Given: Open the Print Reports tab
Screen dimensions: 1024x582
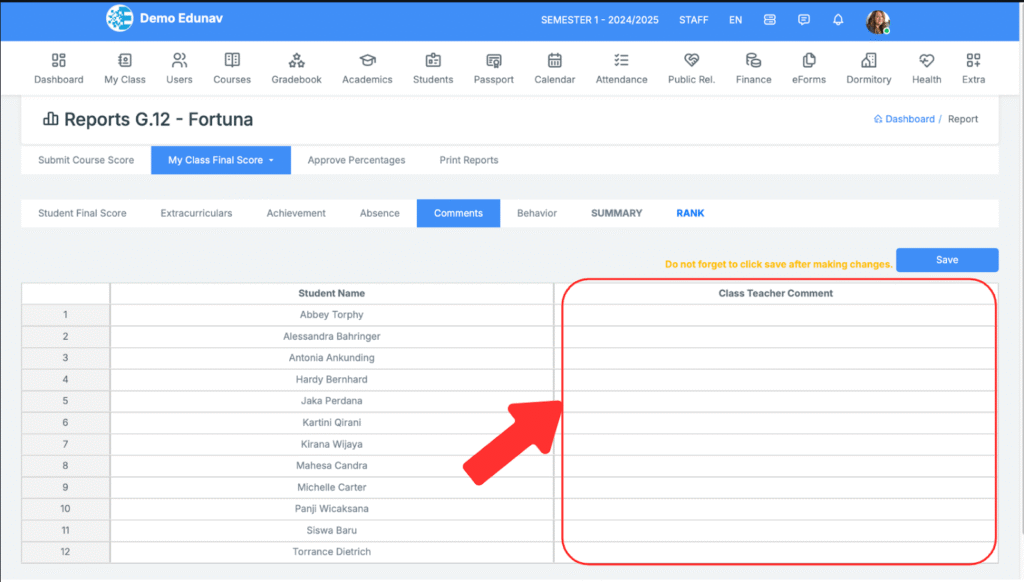Looking at the screenshot, I should point(468,160).
